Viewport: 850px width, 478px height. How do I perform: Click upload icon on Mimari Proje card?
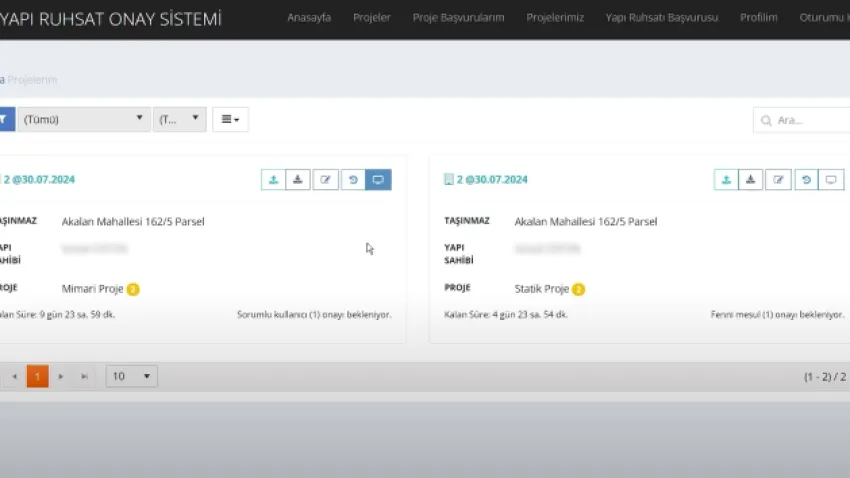273,180
